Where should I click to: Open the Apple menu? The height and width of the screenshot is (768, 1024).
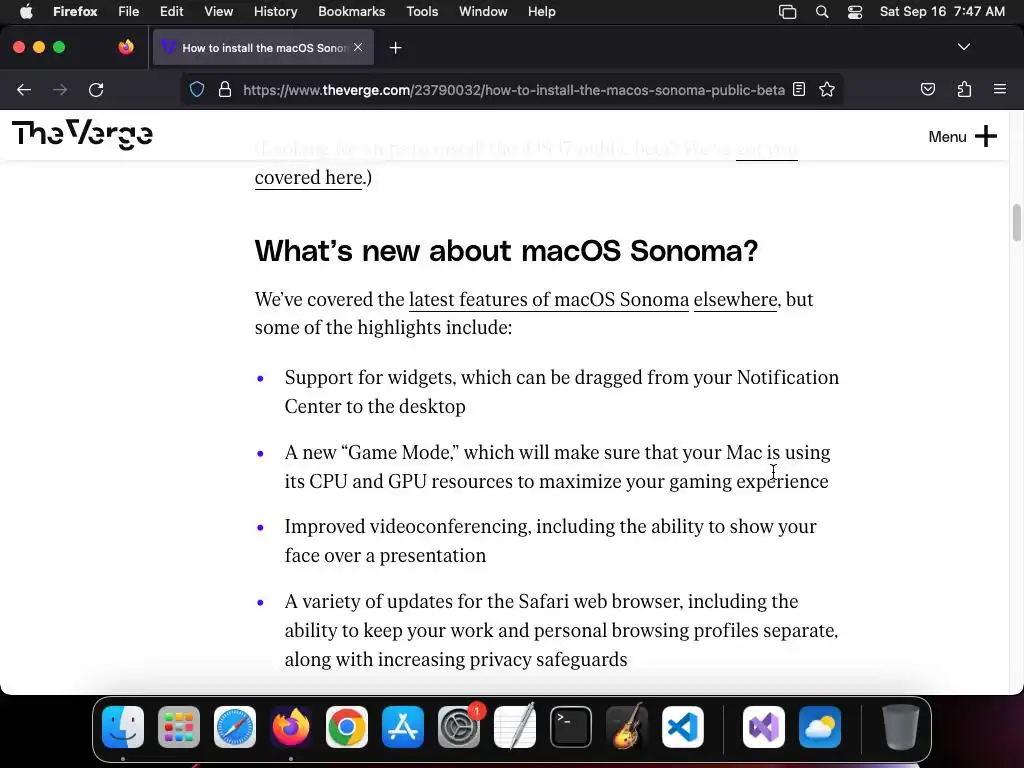[x=26, y=12]
